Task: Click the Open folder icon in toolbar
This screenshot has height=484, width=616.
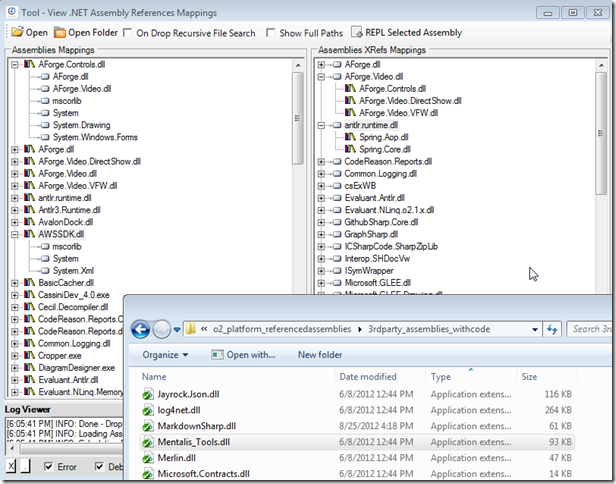Action: coord(62,33)
